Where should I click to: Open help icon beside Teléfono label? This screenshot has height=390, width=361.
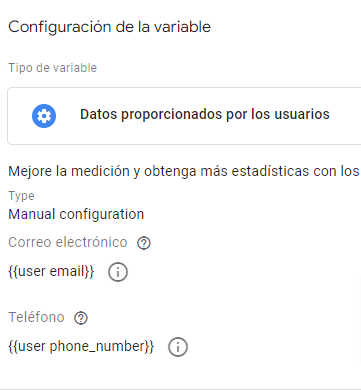pos(81,318)
